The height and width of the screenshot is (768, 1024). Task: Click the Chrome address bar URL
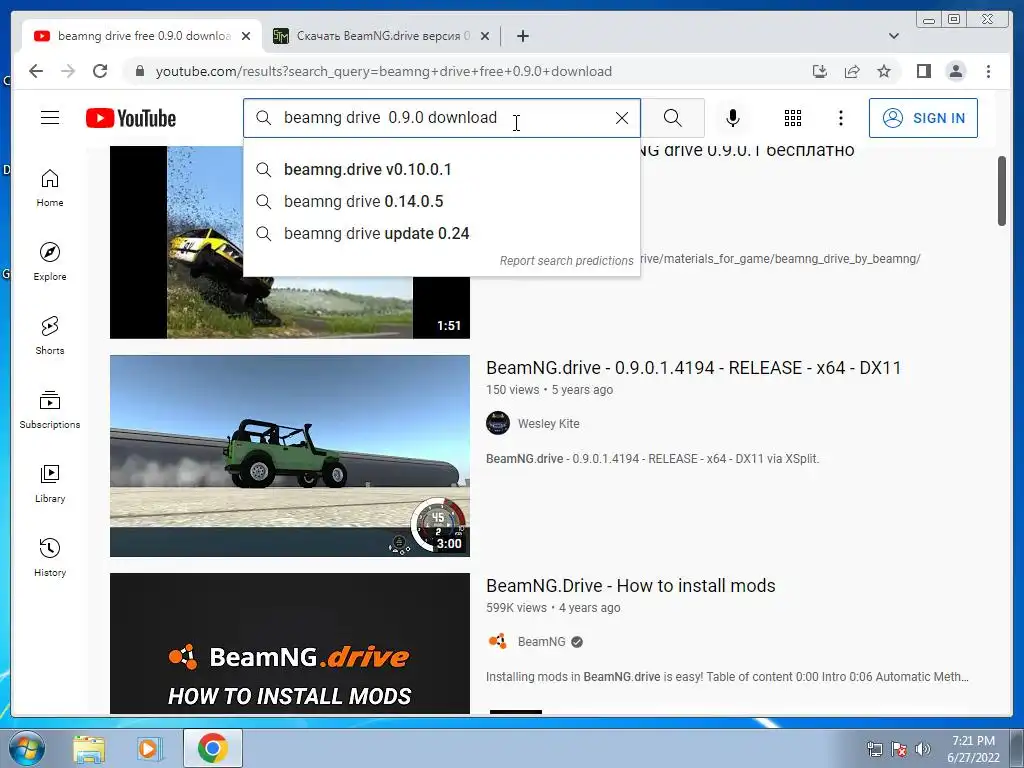click(x=383, y=71)
